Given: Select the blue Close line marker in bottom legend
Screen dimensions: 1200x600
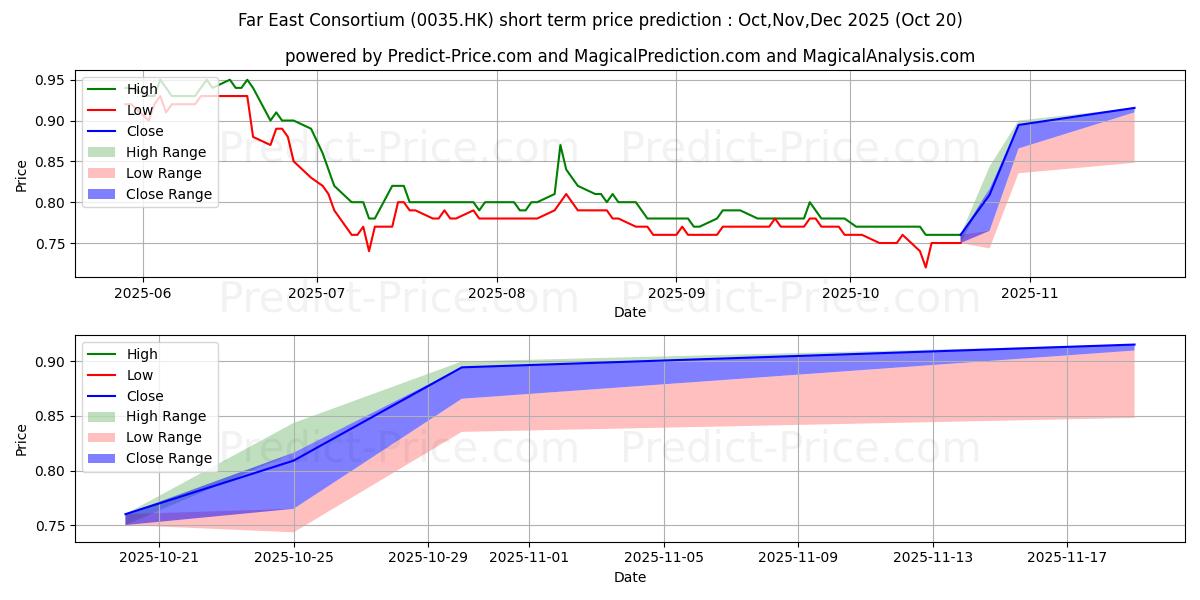Looking at the screenshot, I should (x=104, y=396).
